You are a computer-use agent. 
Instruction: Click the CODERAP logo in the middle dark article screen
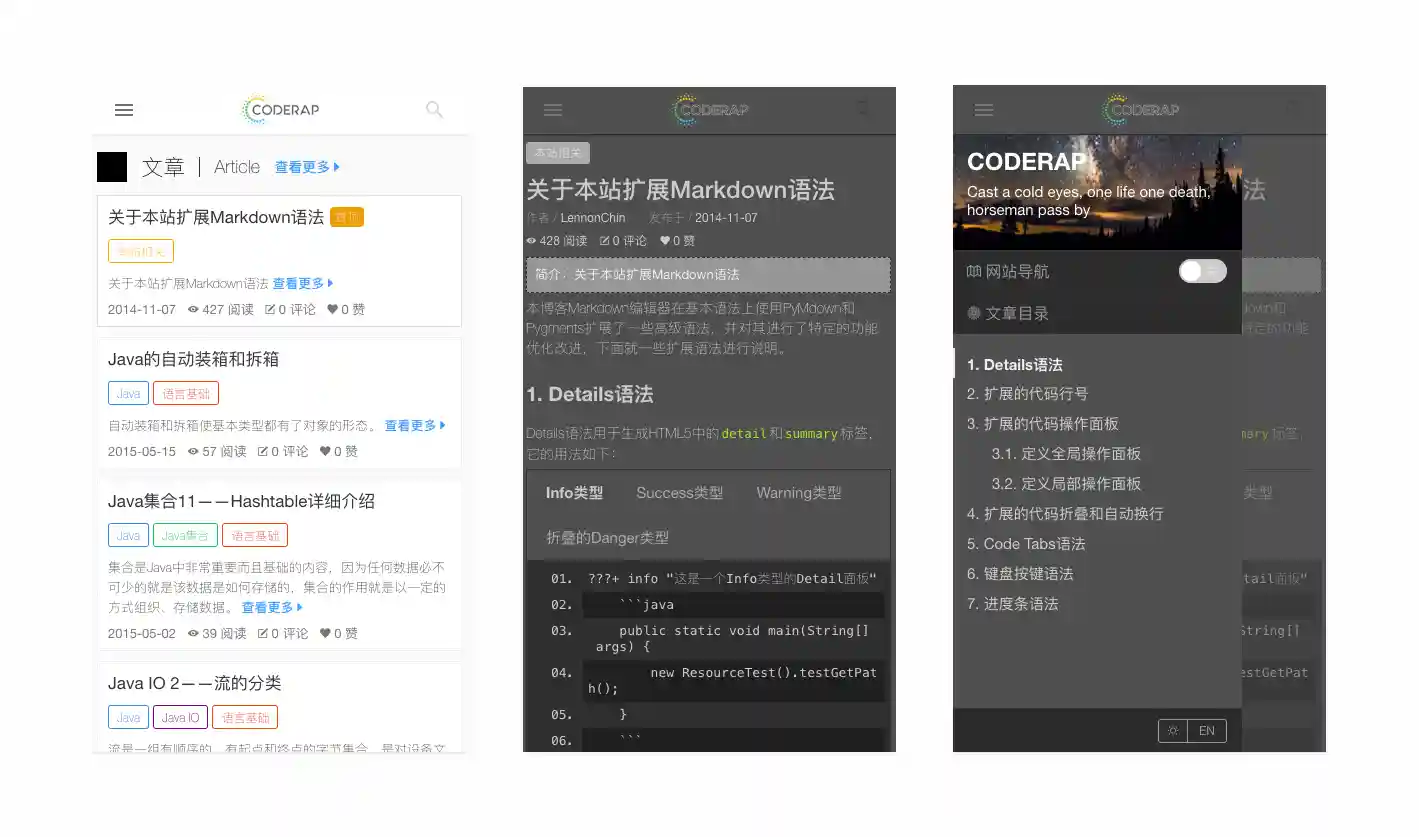coord(711,110)
